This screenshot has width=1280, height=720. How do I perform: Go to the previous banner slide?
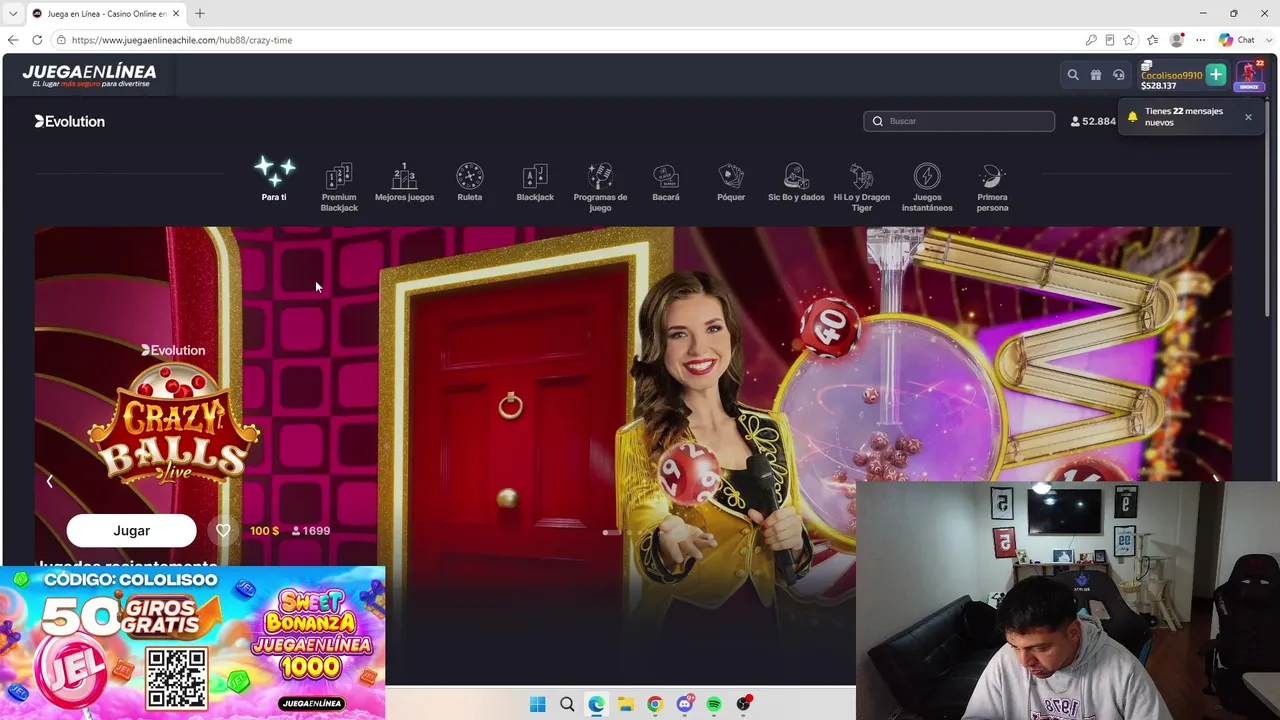pos(49,481)
